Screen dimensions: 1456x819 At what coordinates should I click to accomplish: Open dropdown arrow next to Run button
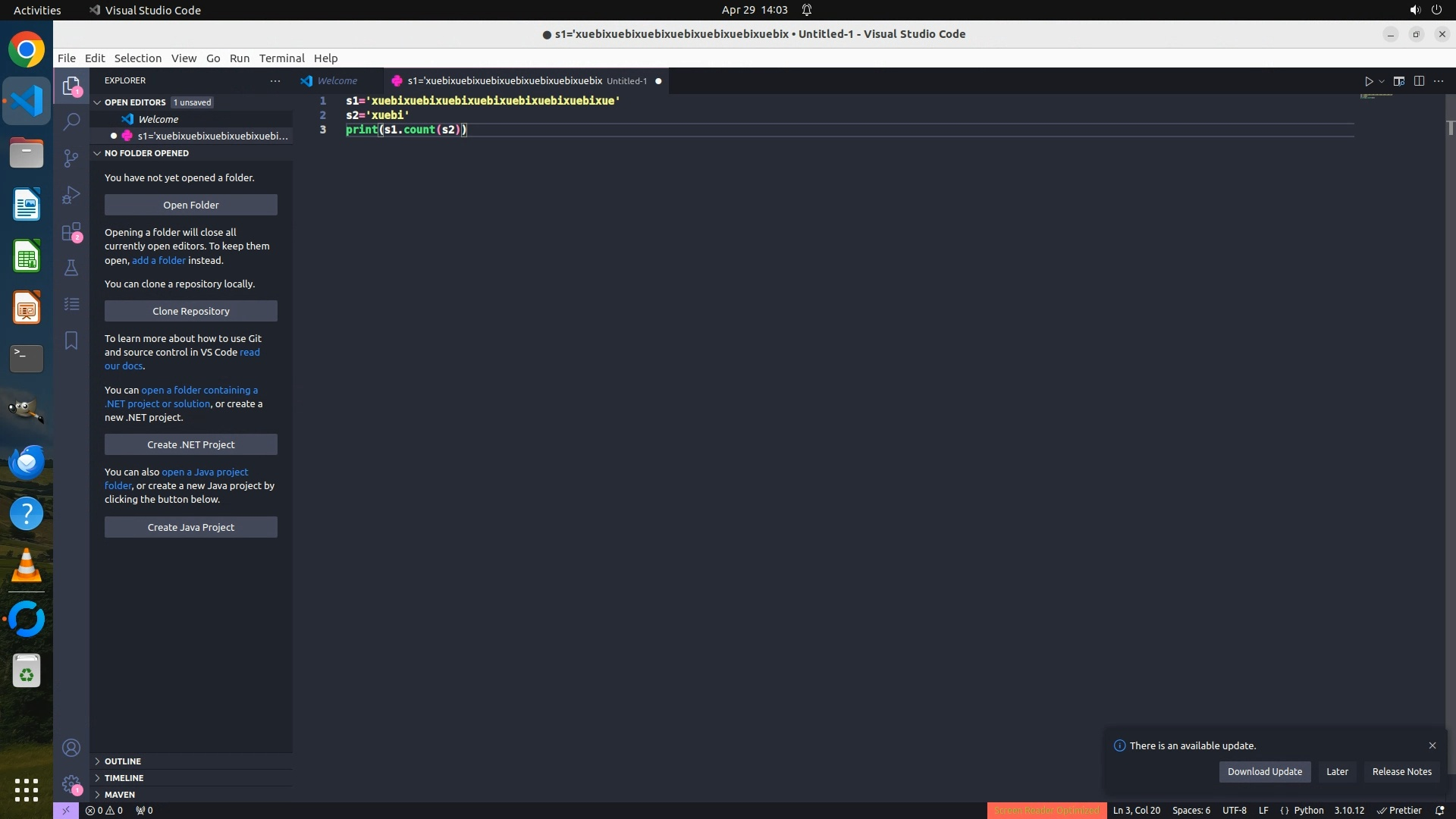pos(1382,81)
